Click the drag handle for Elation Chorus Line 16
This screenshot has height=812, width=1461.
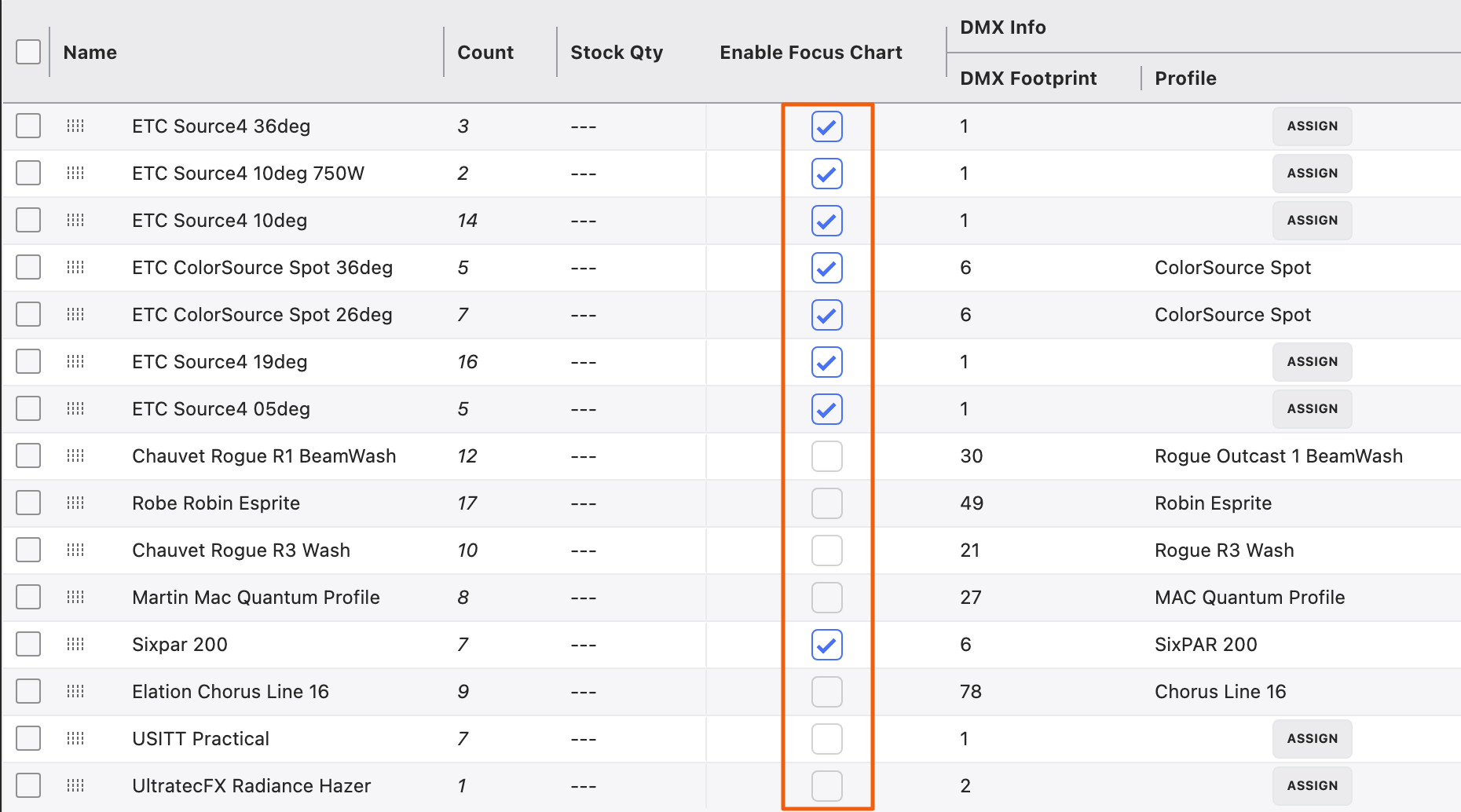click(x=75, y=692)
